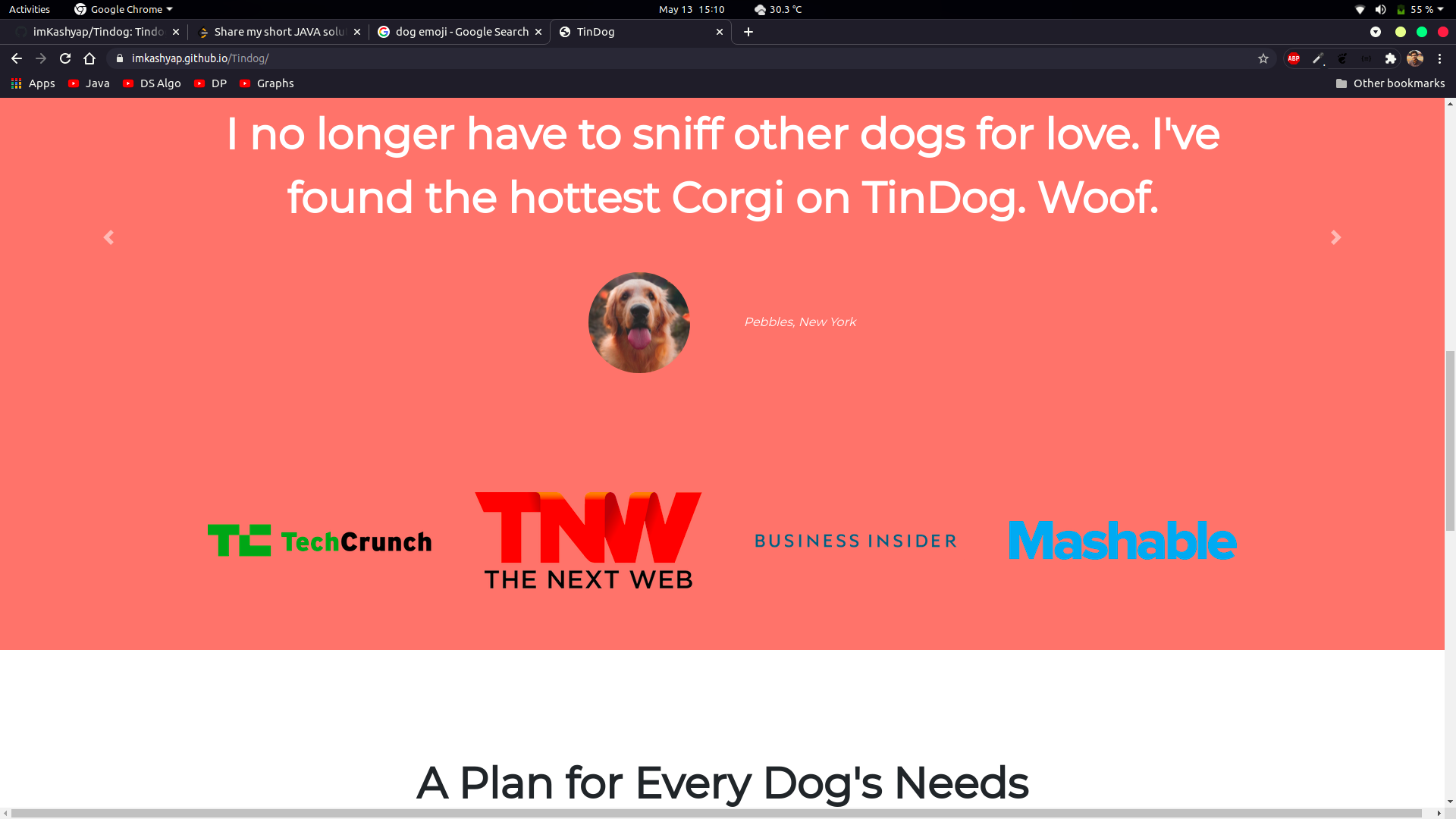Click the Mashable logo icon
Screen dimensions: 1456x819
click(x=1123, y=540)
